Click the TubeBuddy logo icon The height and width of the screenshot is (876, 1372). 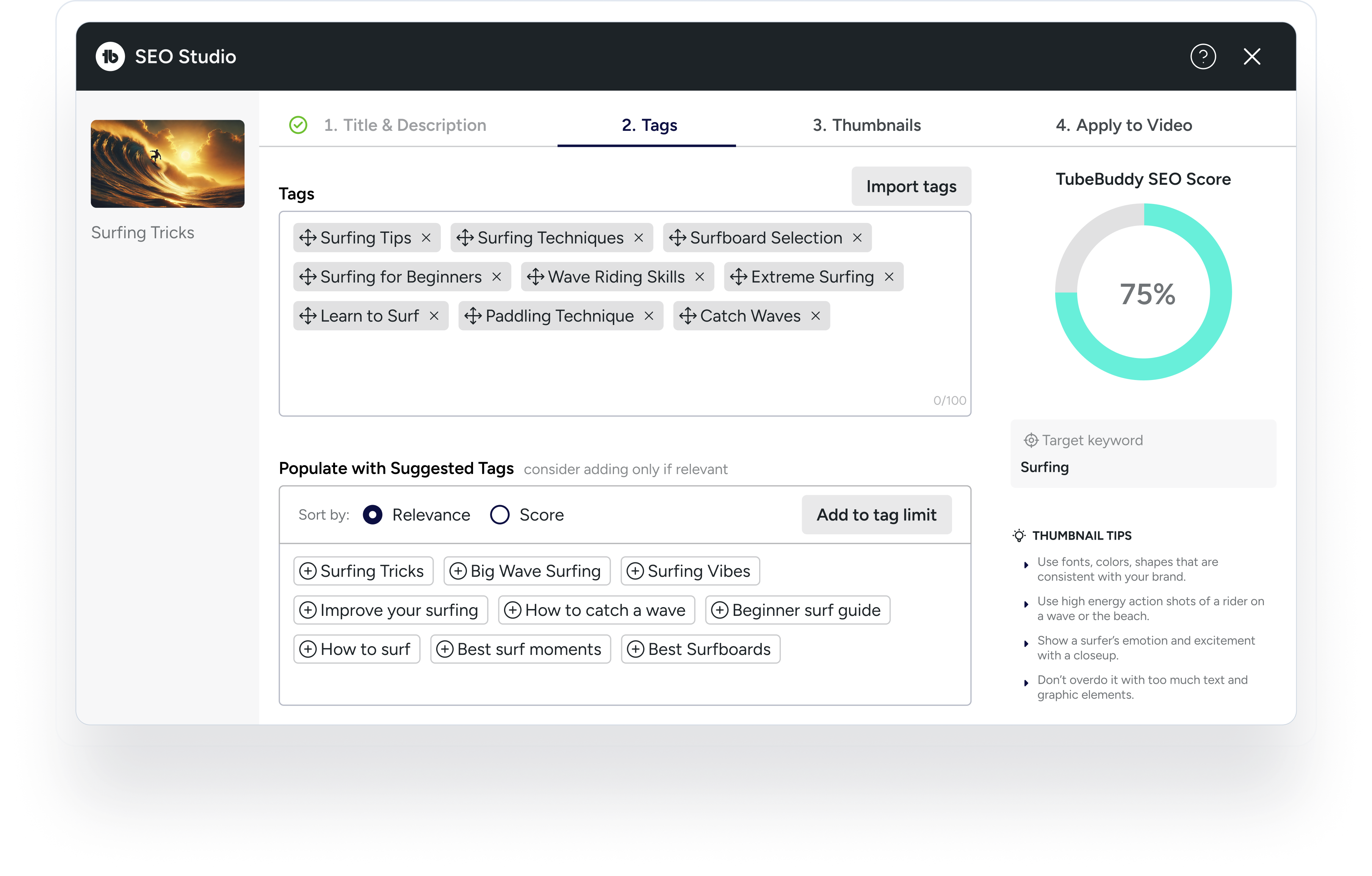pyautogui.click(x=110, y=57)
